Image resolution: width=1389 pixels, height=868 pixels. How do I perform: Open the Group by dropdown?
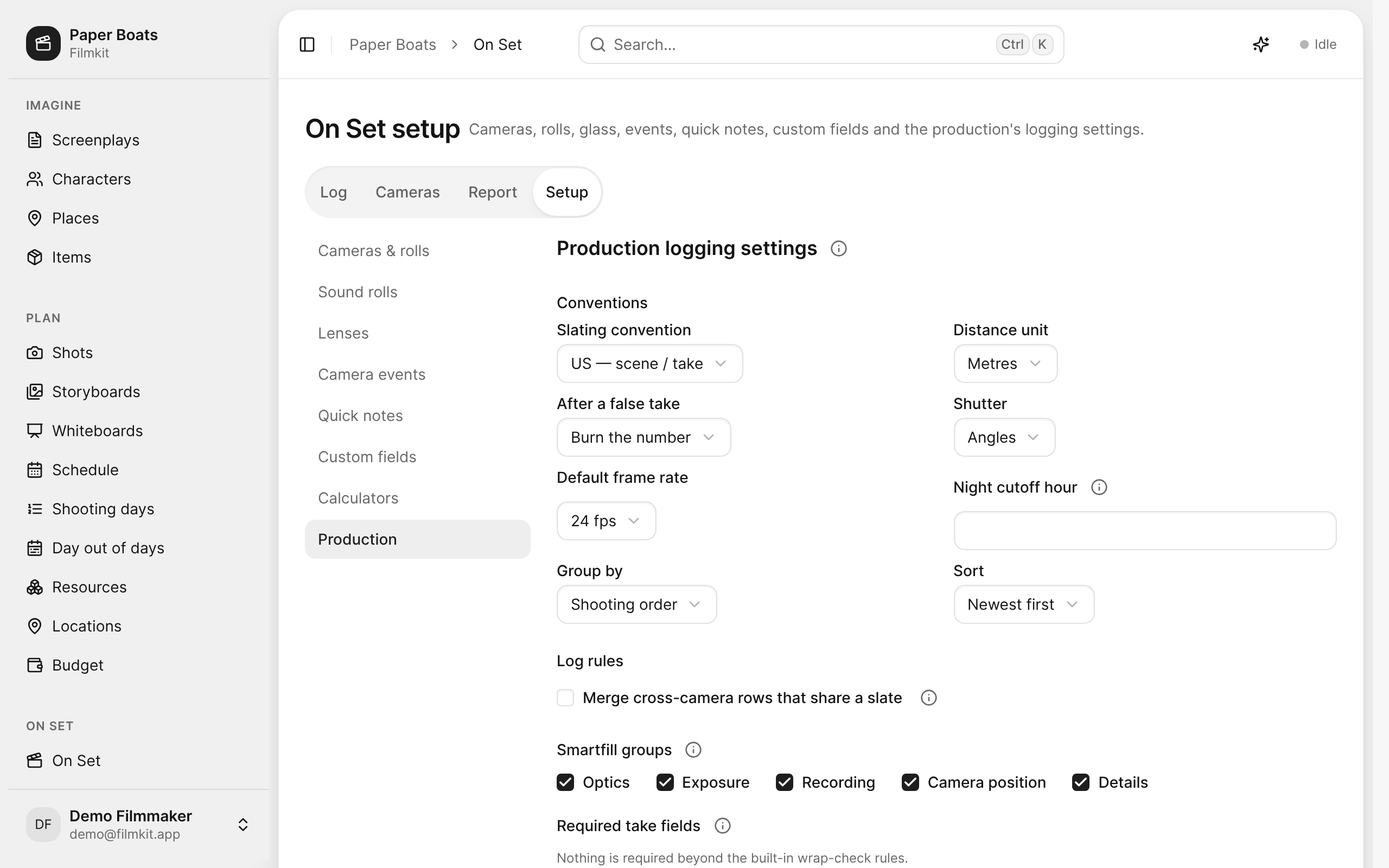click(x=636, y=604)
